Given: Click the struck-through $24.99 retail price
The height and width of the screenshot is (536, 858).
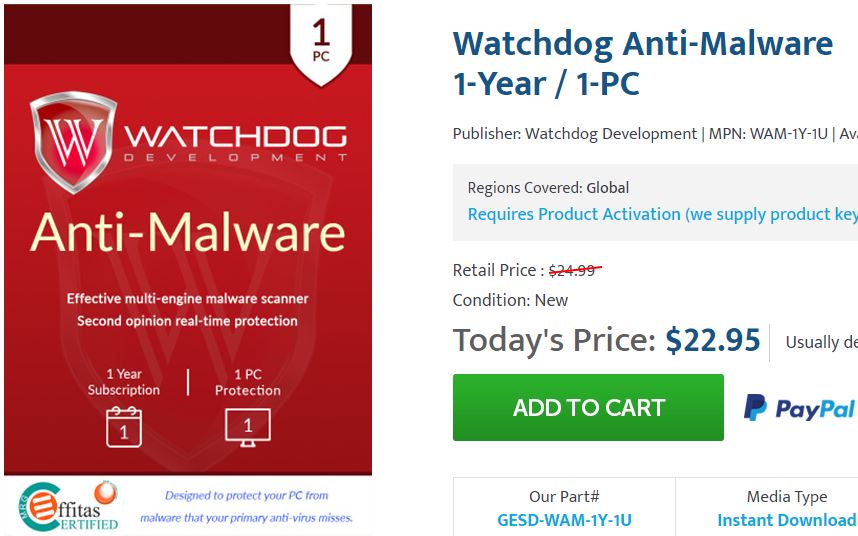Looking at the screenshot, I should tap(574, 269).
